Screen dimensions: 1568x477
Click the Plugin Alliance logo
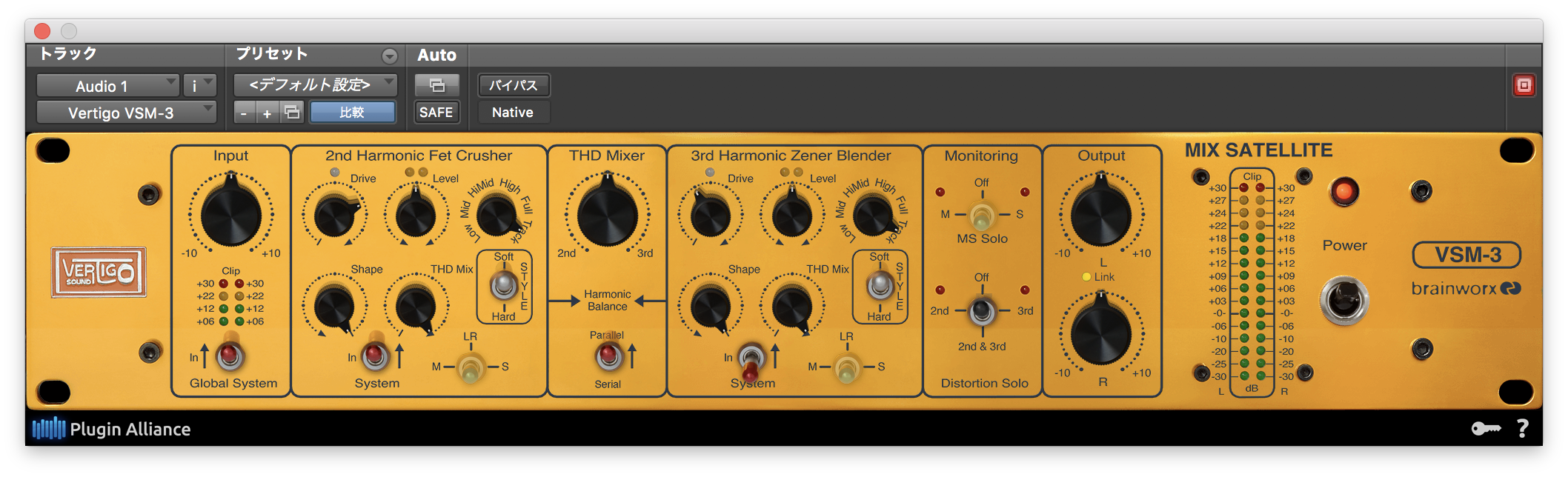coord(111,429)
